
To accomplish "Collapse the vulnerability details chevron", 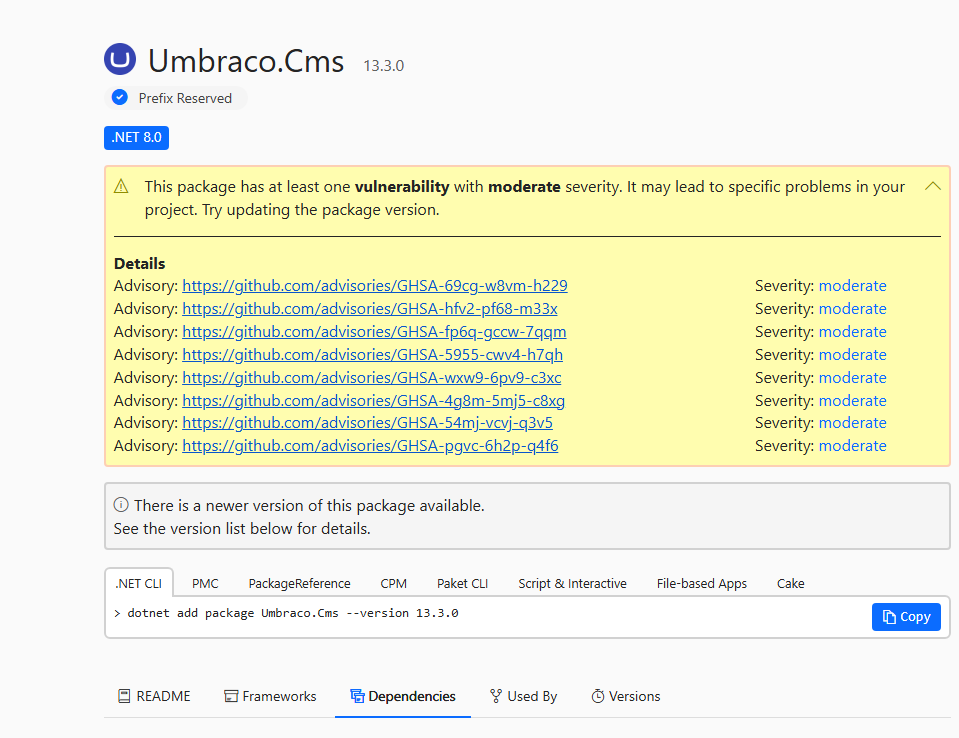I will (932, 186).
